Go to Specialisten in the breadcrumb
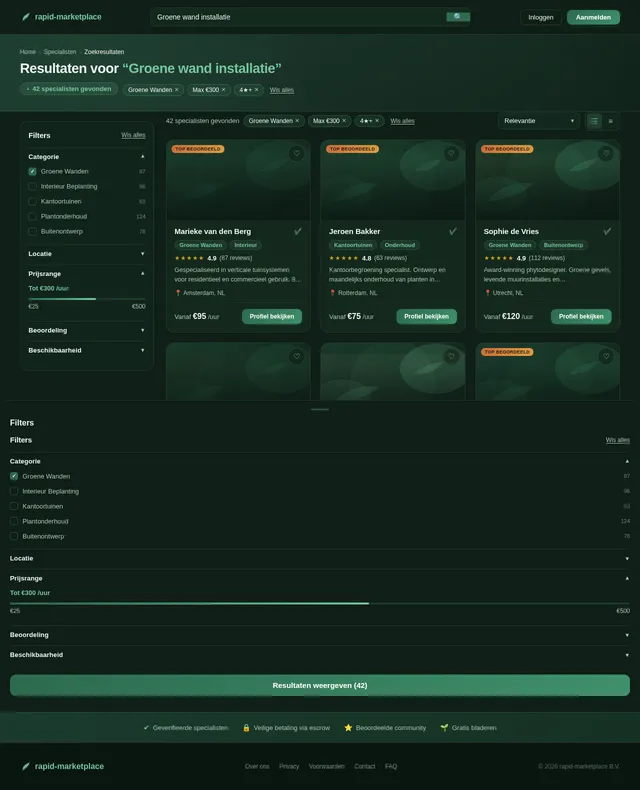This screenshot has height=790, width=640. [59, 52]
